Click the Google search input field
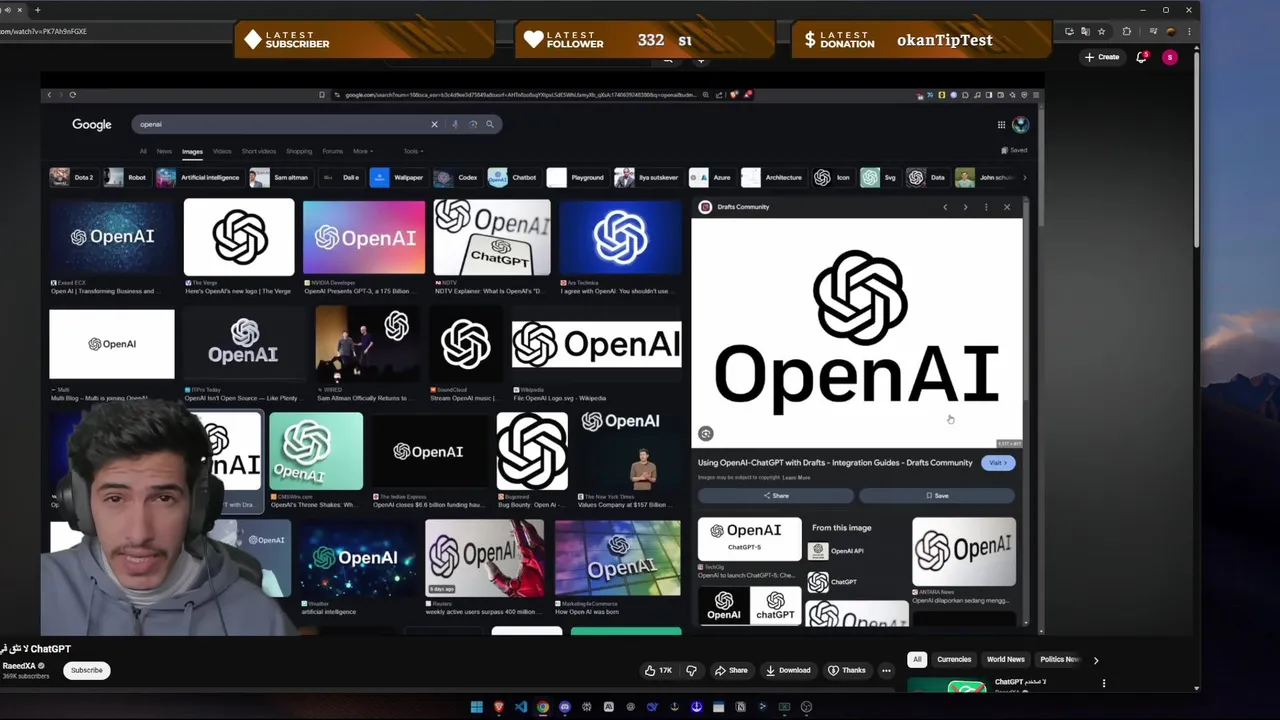The image size is (1280, 720). click(x=280, y=124)
